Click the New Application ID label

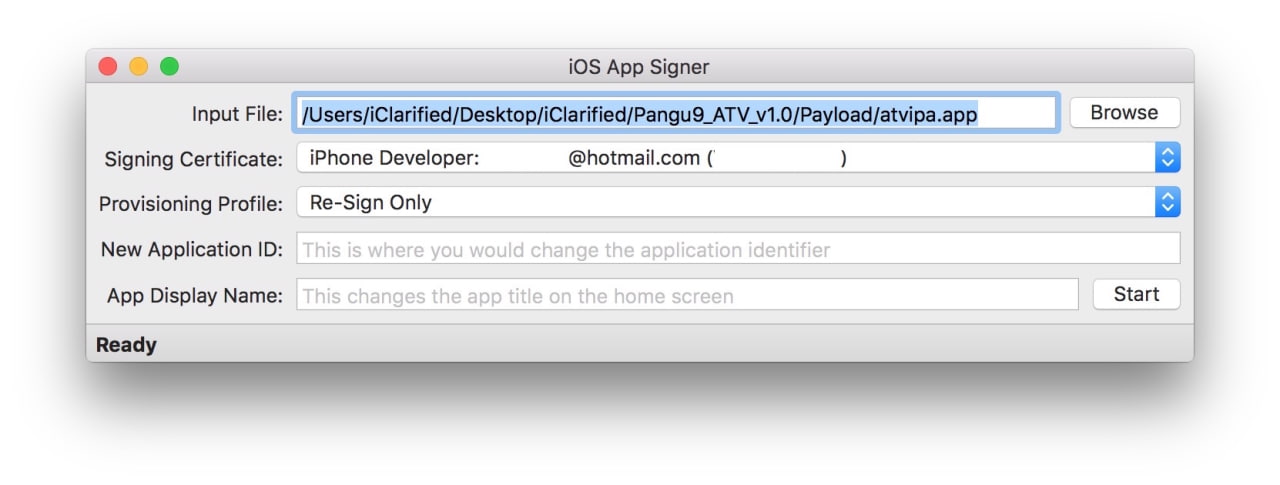pos(192,249)
